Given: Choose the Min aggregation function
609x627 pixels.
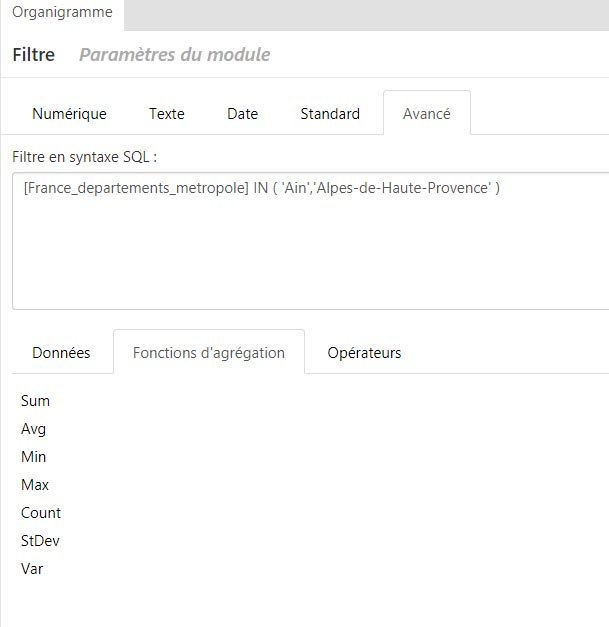Looking at the screenshot, I should tap(34, 457).
